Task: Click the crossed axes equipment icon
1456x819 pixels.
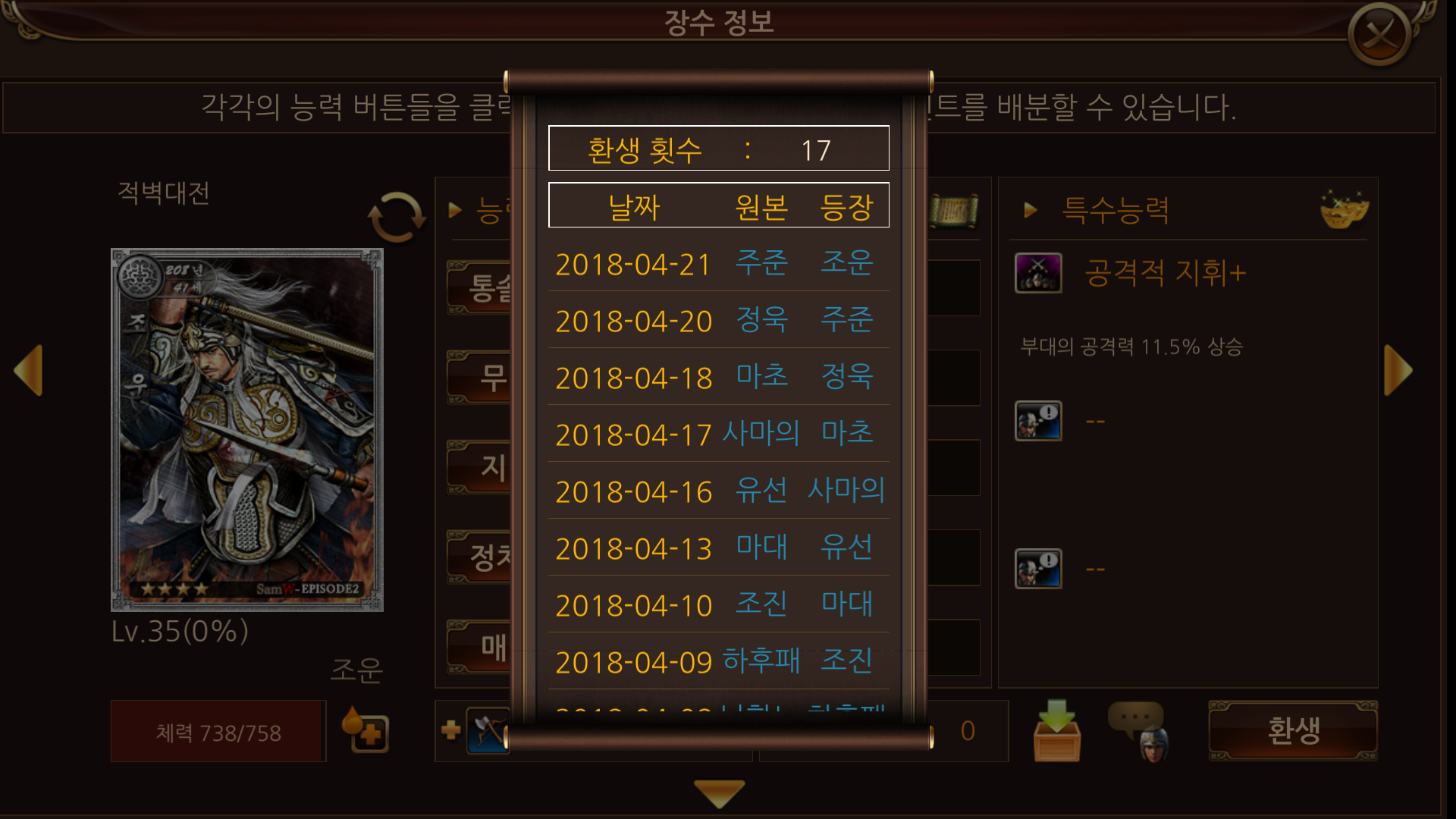Action: click(x=487, y=730)
